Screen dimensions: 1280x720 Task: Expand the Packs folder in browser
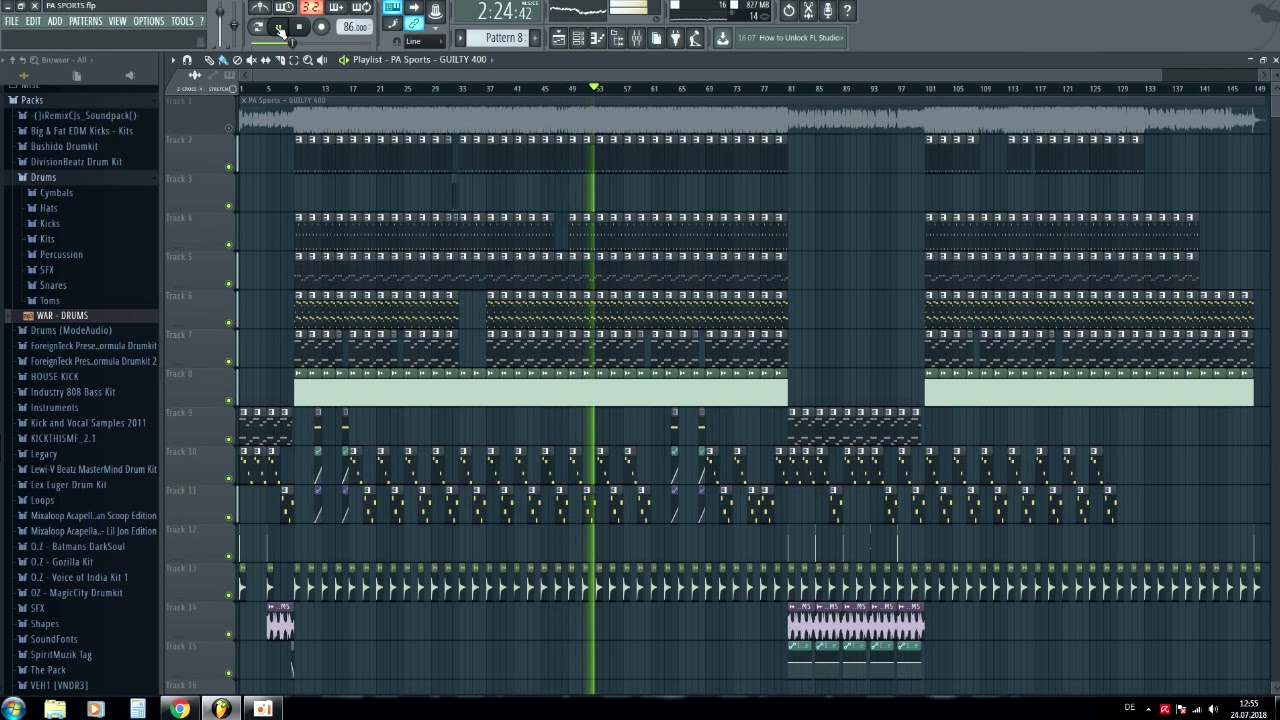click(x=32, y=100)
